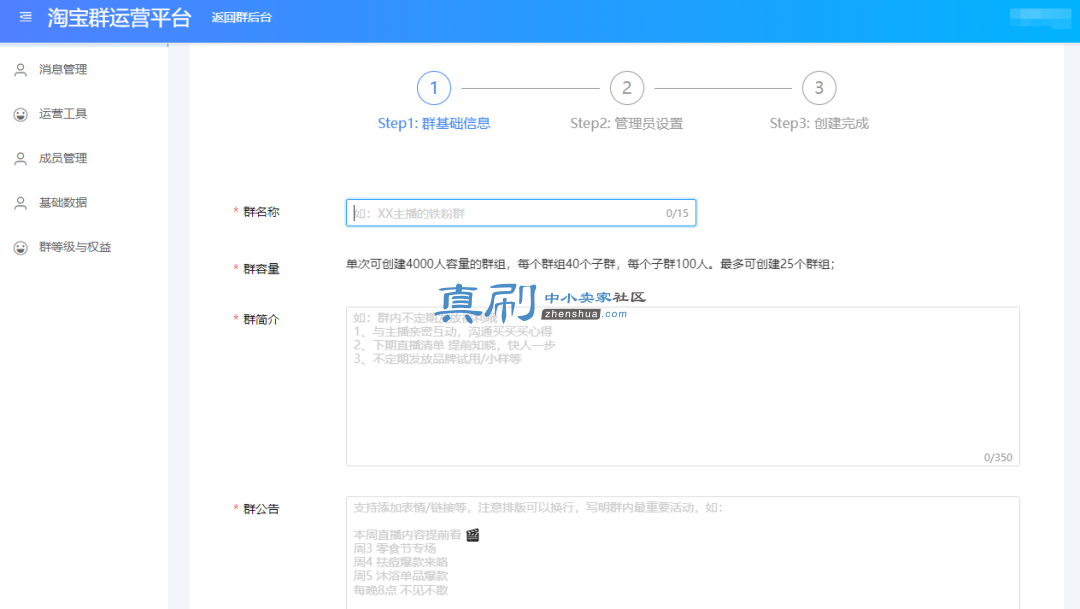Screen dimensions: 1080x609
Task: Click the 0/350 character counter
Action: pos(998,457)
